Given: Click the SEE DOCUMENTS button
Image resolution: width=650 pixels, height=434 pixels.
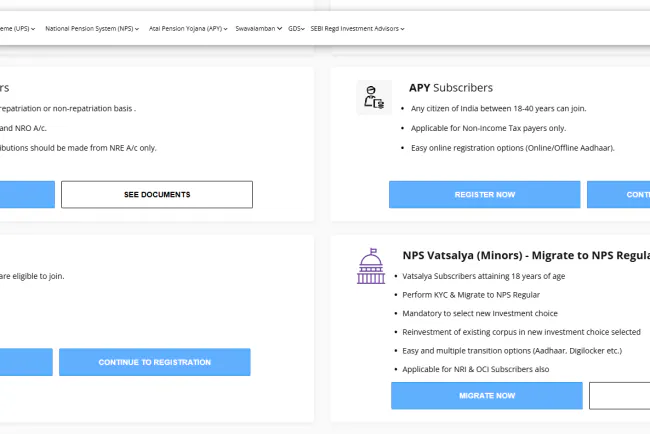Looking at the screenshot, I should click(157, 194).
